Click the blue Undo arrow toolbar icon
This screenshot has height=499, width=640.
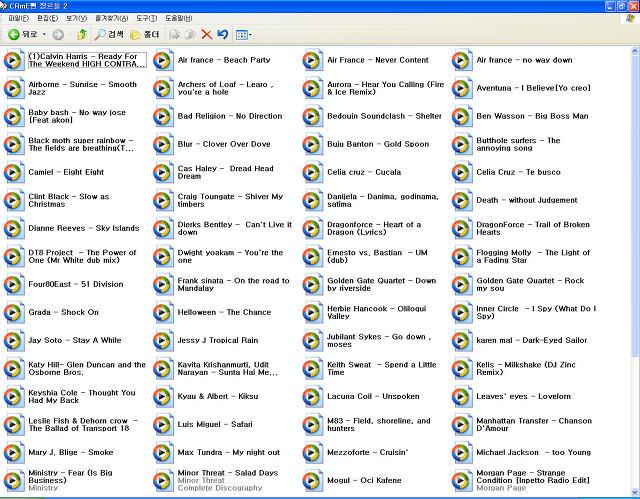222,35
